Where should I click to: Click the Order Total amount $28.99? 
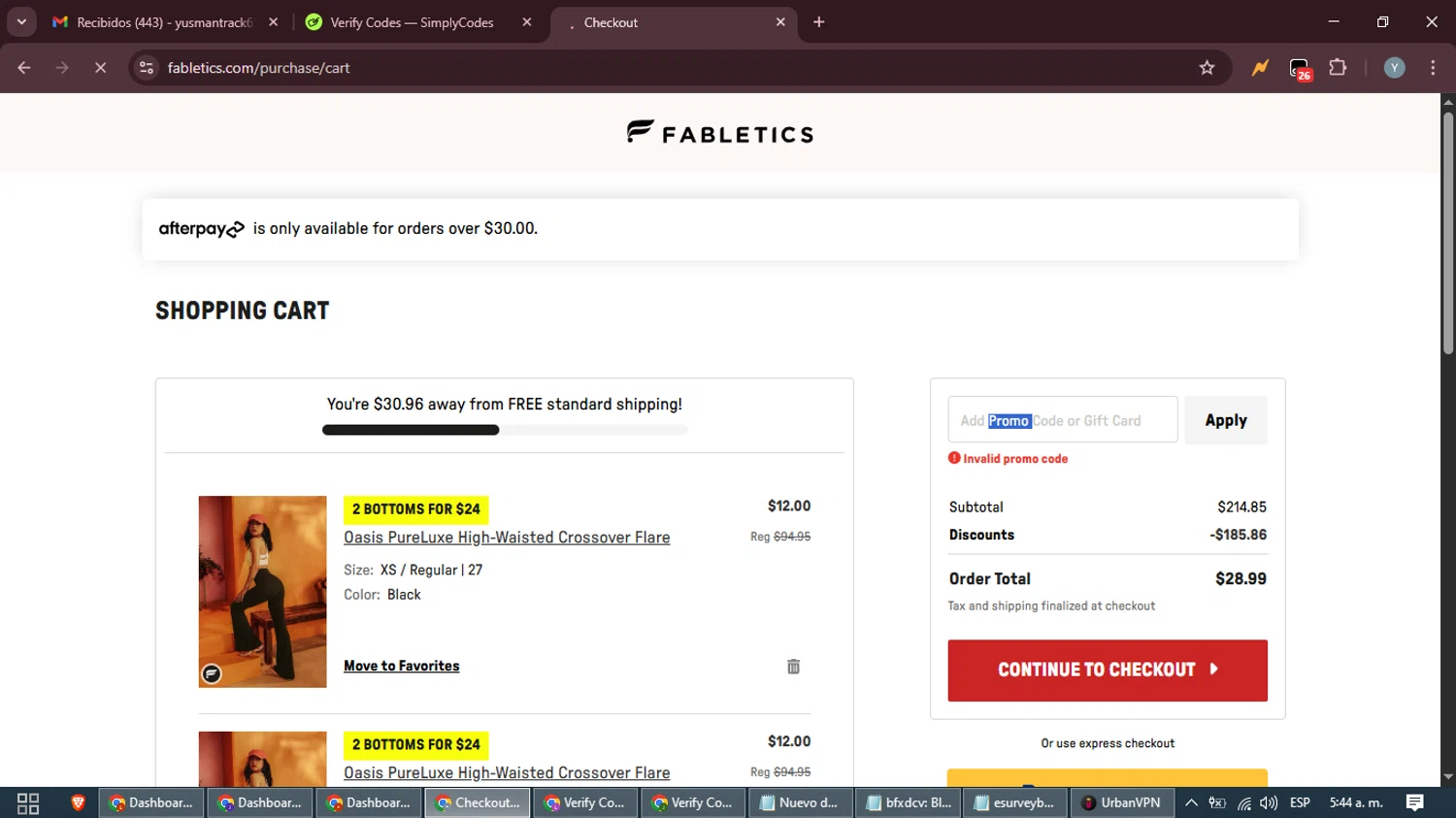(x=1241, y=578)
